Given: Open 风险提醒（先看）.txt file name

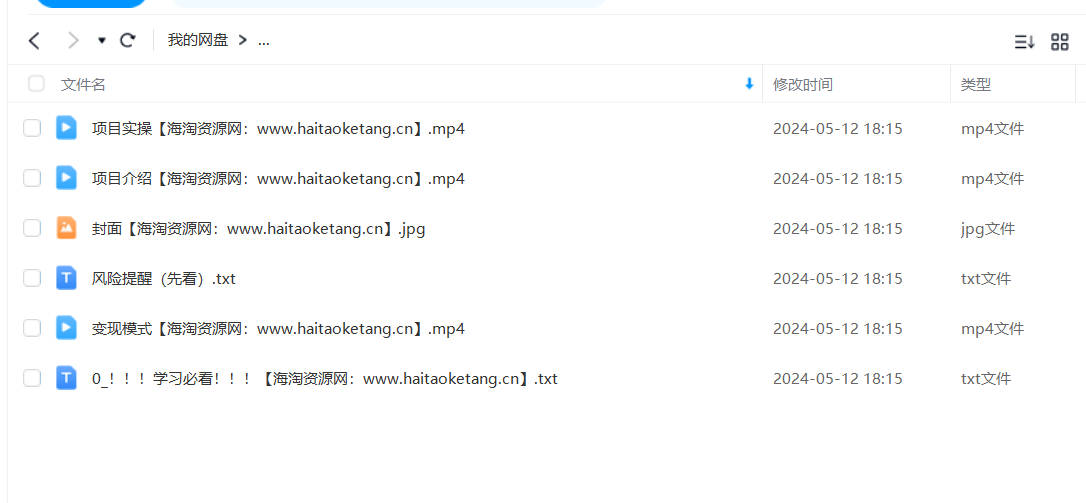Looking at the screenshot, I should [163, 279].
